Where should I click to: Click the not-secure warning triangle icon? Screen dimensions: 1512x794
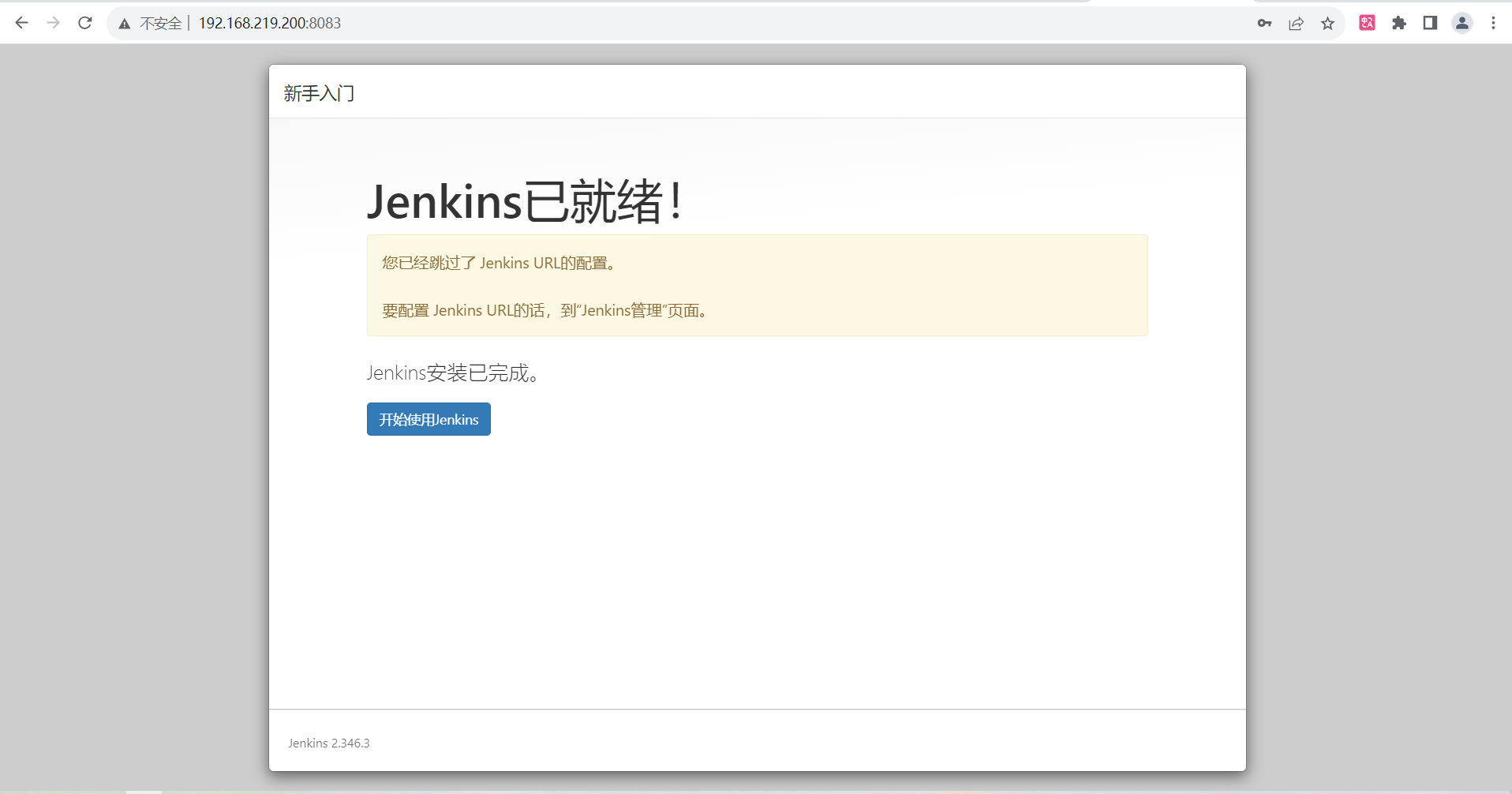click(x=125, y=24)
